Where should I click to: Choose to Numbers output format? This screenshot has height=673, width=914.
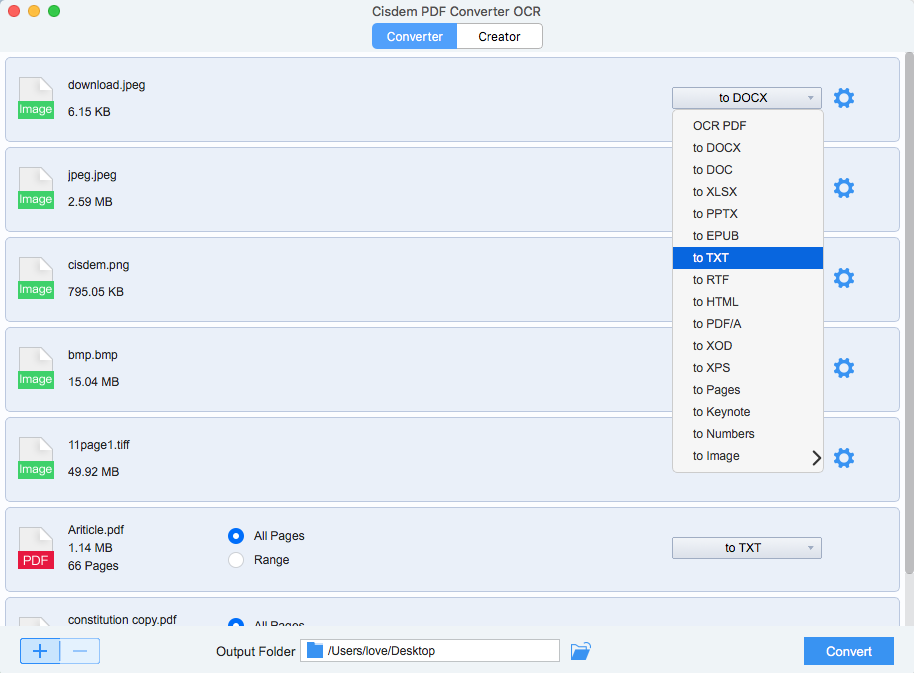tap(748, 434)
